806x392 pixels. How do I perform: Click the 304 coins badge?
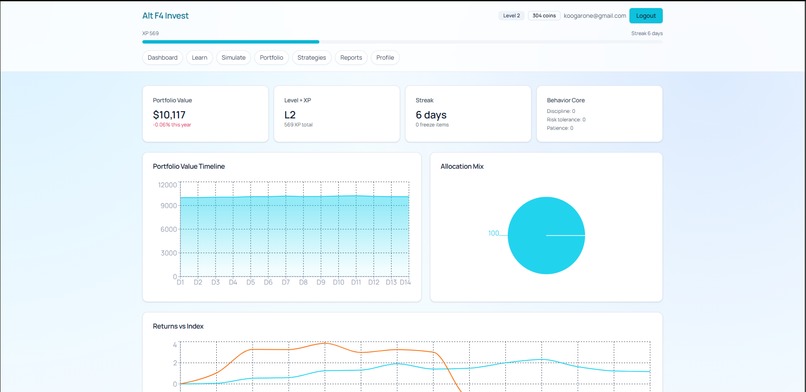tap(544, 16)
